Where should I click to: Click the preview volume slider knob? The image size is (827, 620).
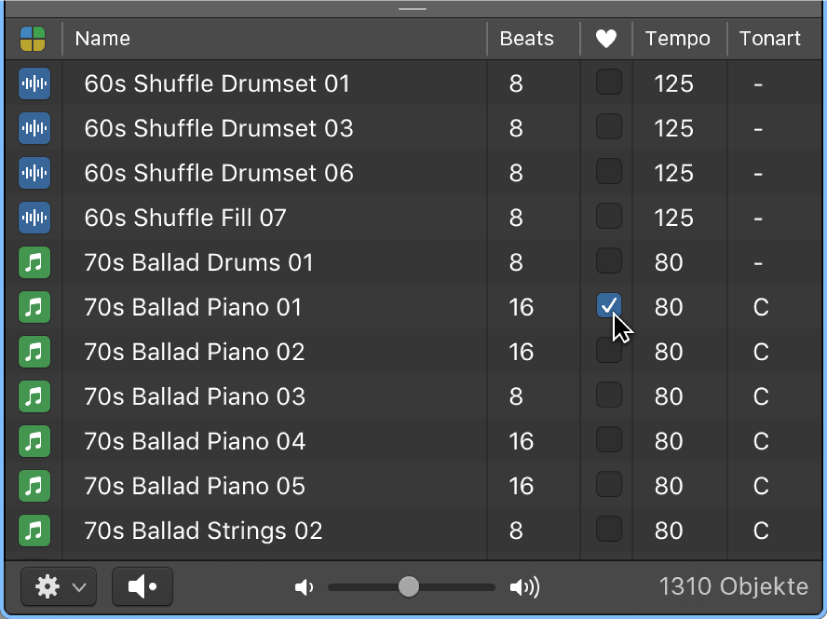pos(408,586)
